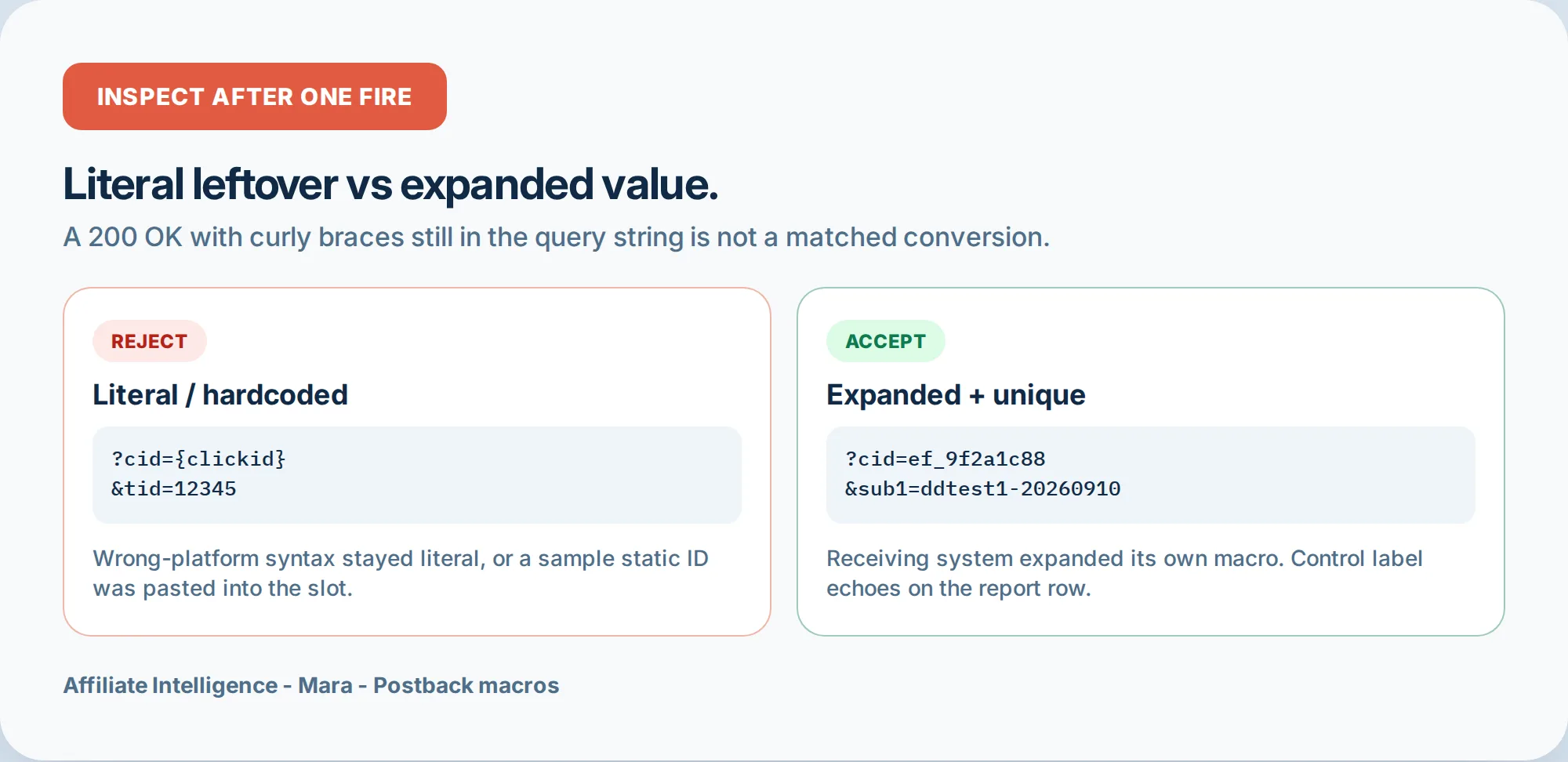Click the &sub1=ddtest1-20260910 code line
1568x762 pixels.
[982, 488]
